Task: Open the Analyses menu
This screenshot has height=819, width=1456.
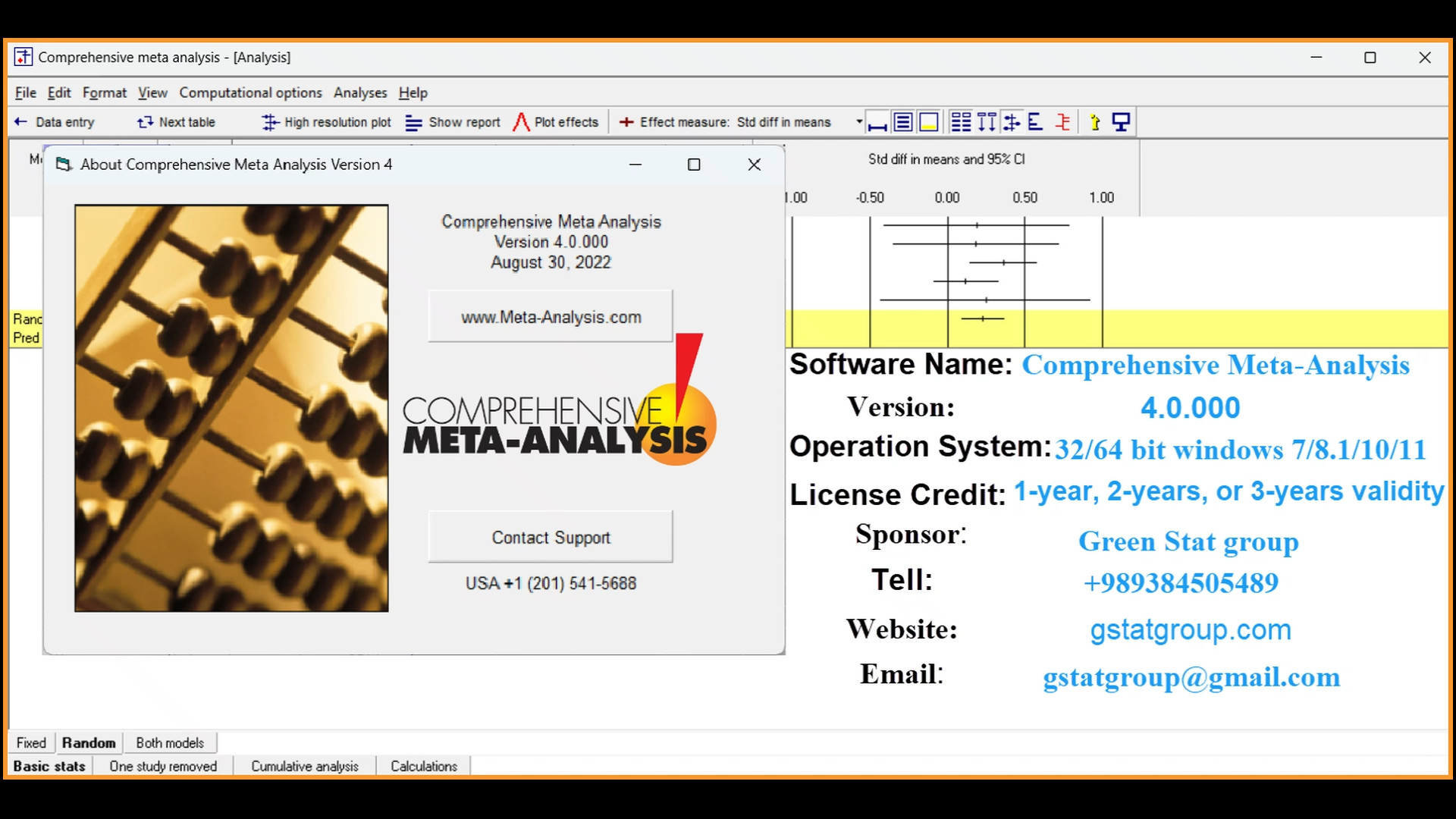Action: click(360, 93)
